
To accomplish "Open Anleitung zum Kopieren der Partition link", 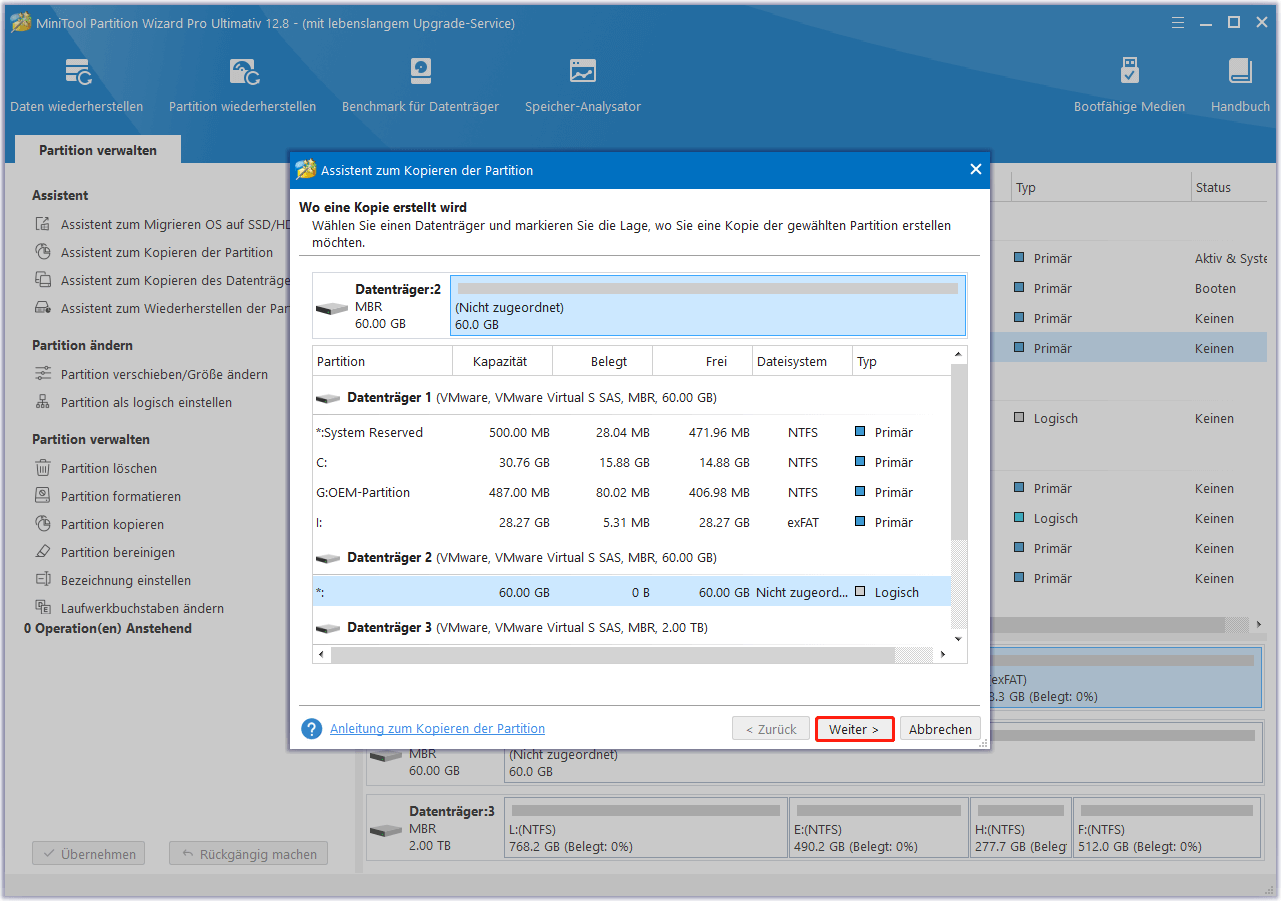I will (x=438, y=729).
